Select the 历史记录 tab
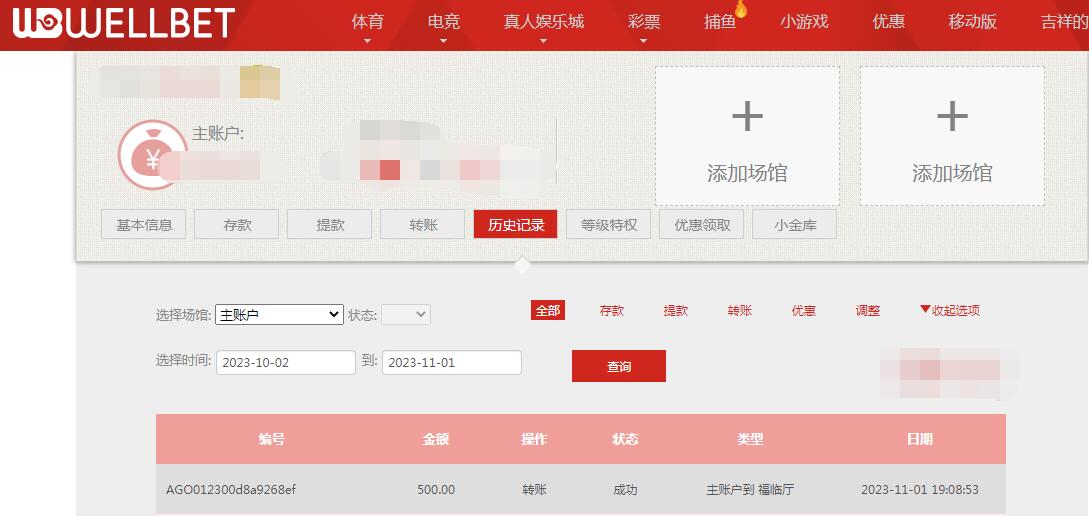The width and height of the screenshot is (1089, 516). pos(515,224)
